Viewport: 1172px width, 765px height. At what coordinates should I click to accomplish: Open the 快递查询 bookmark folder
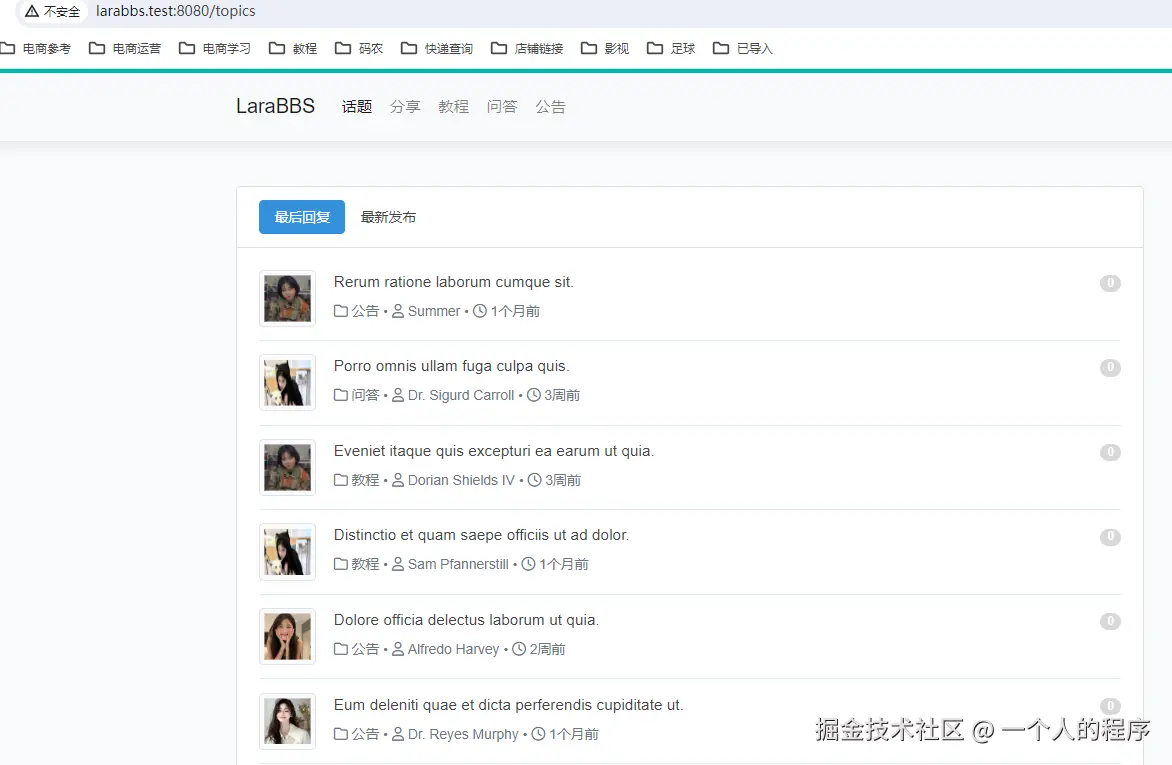[437, 49]
